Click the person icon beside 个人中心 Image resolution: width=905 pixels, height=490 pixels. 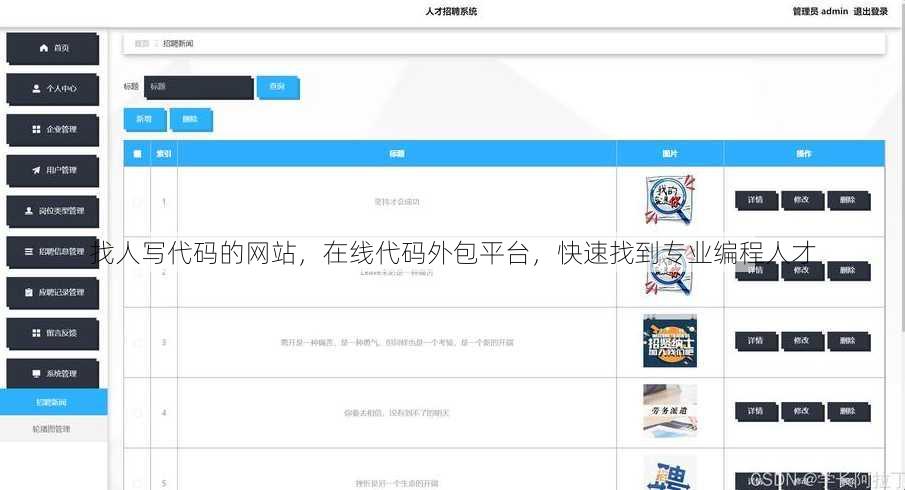36,88
